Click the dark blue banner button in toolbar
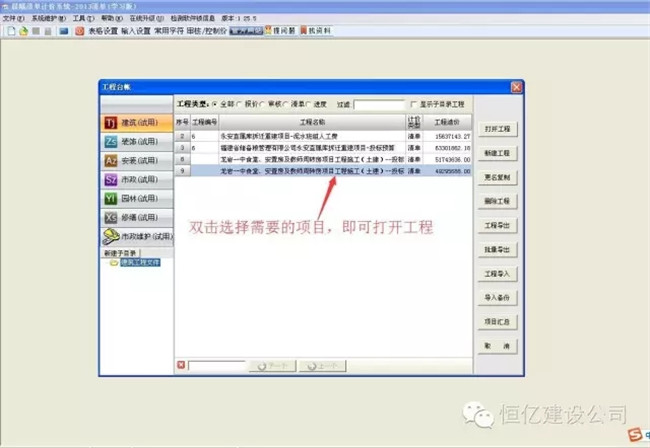The width and height of the screenshot is (650, 448). (246, 31)
